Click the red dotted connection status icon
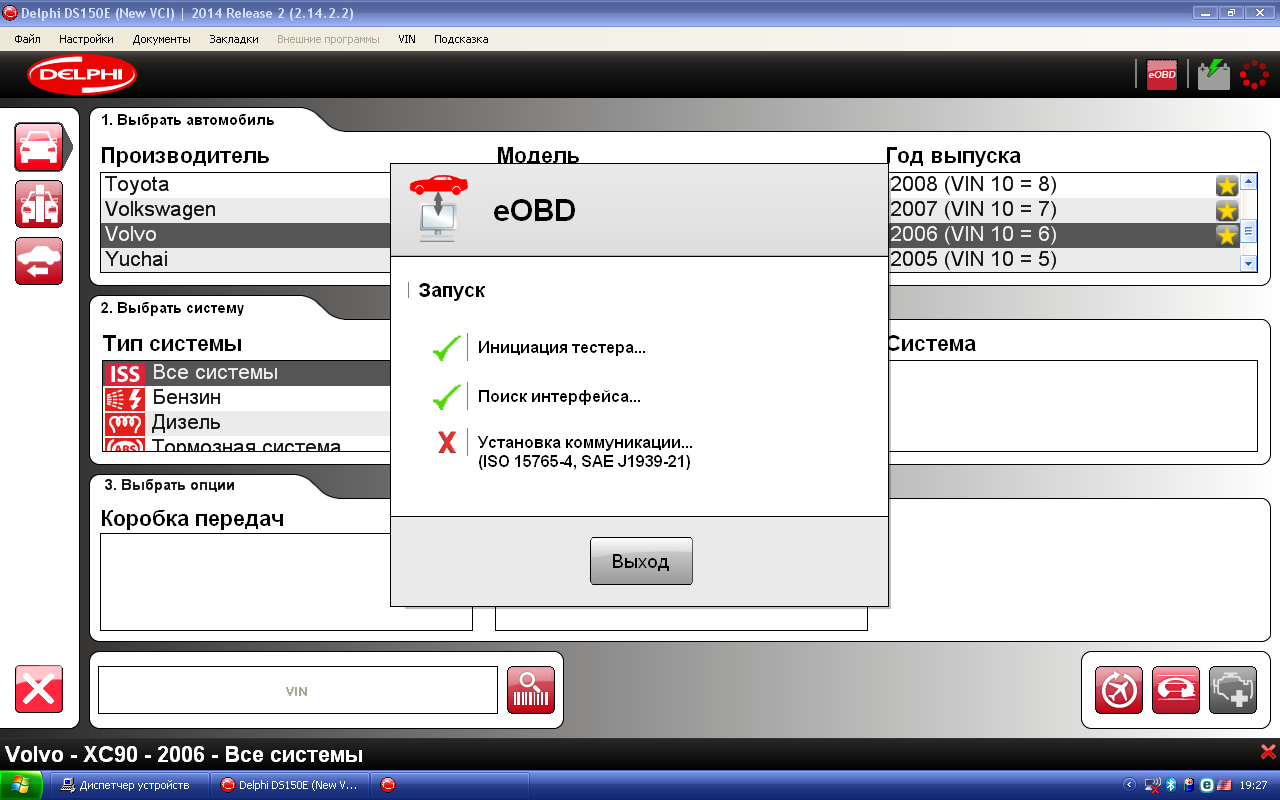 pyautogui.click(x=1254, y=75)
